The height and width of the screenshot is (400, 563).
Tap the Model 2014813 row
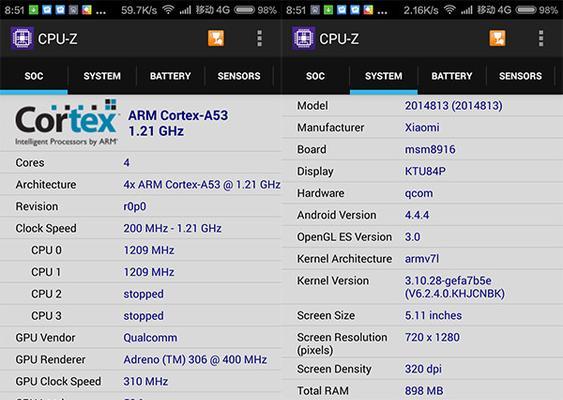422,106
